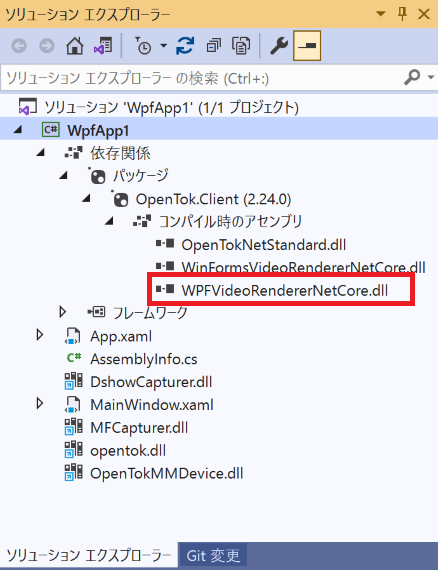Viewport: 438px width, 570px height.
Task: Select AssemblyInfo.cs file
Action: click(144, 360)
